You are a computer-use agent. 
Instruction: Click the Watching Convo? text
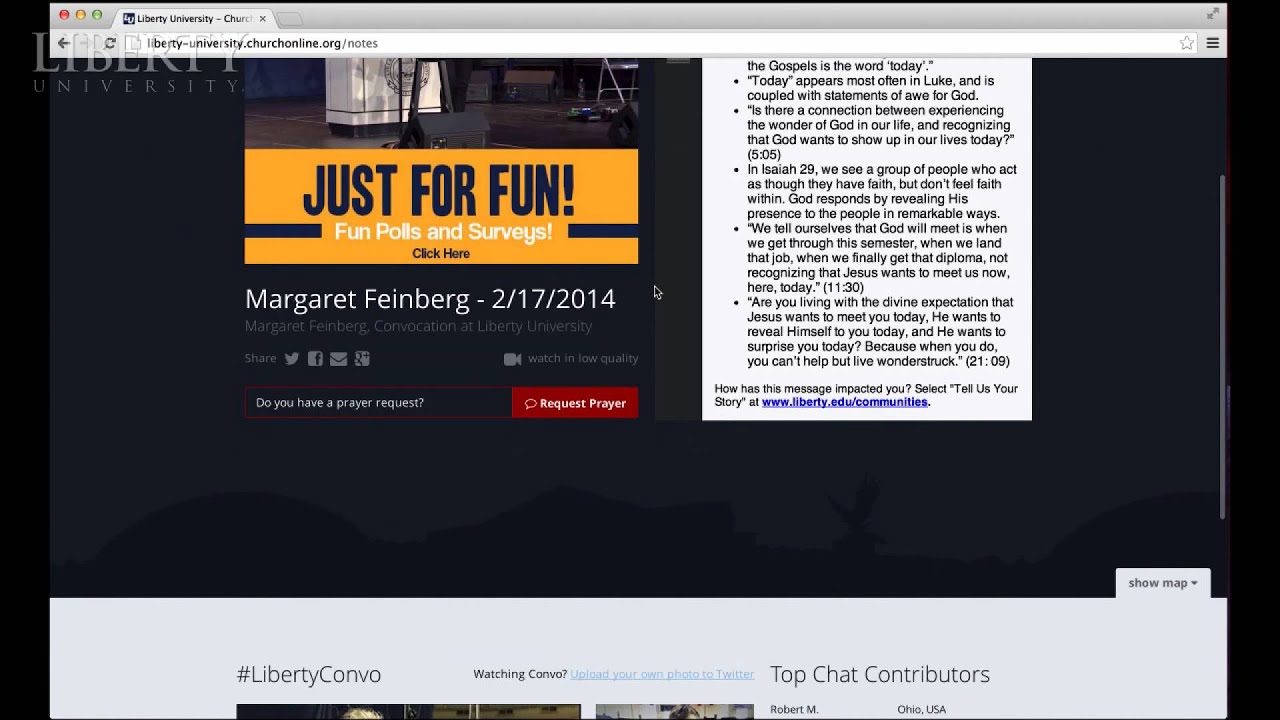520,674
